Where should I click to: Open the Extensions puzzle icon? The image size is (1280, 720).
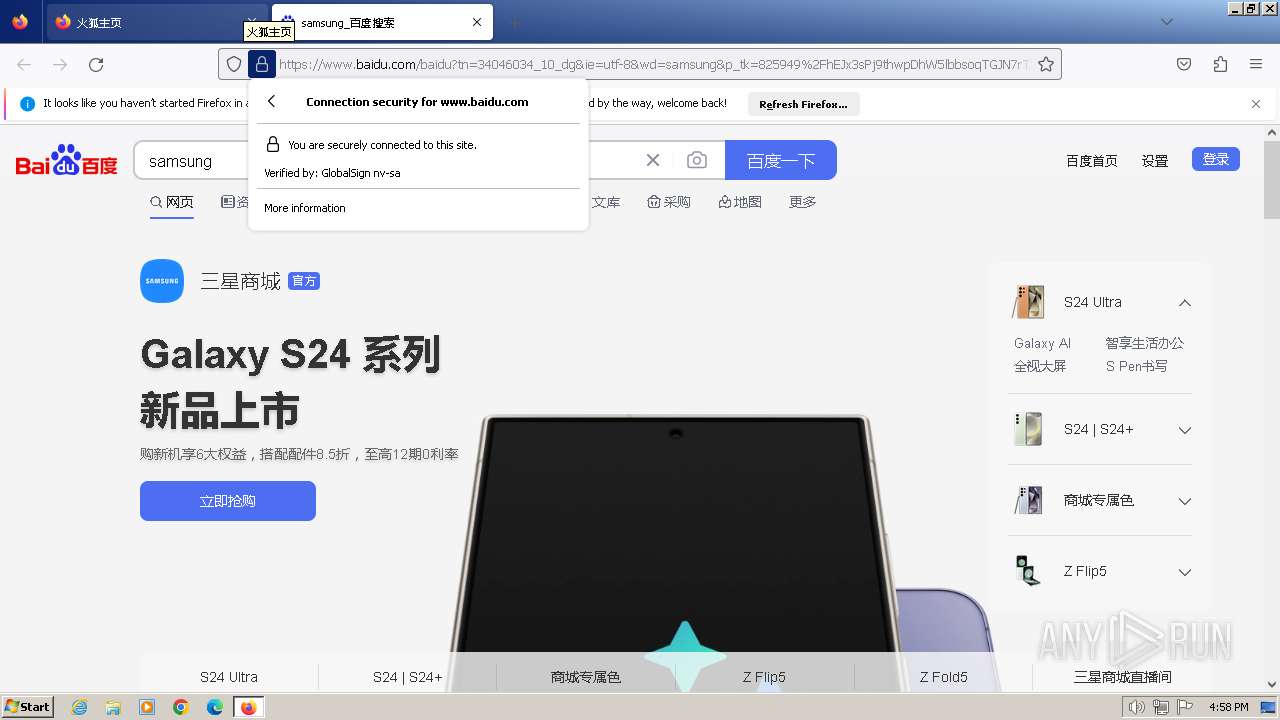click(1220, 64)
